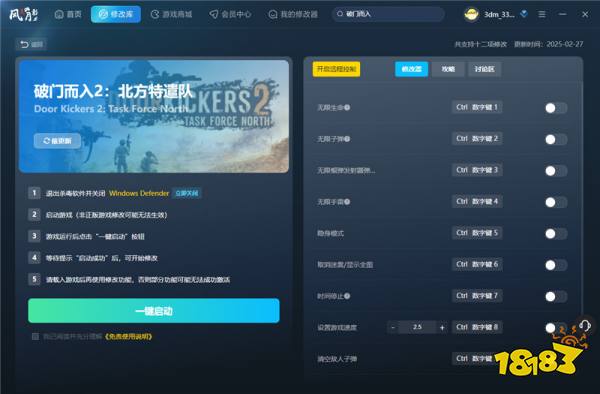Viewport: 600px width, 394px height.
Task: Click the title 破门而入2：北方特遣队
Action: [113, 91]
